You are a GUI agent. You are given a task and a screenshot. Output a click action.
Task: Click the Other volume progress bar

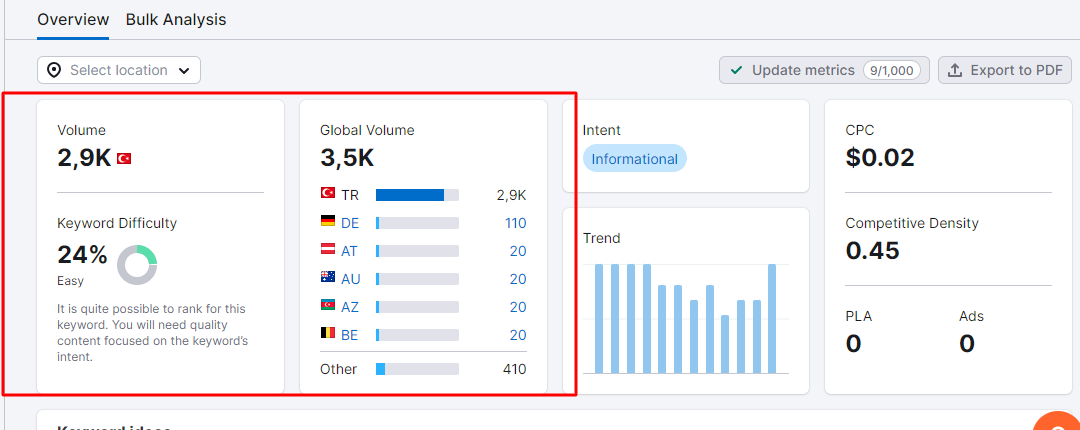[417, 369]
